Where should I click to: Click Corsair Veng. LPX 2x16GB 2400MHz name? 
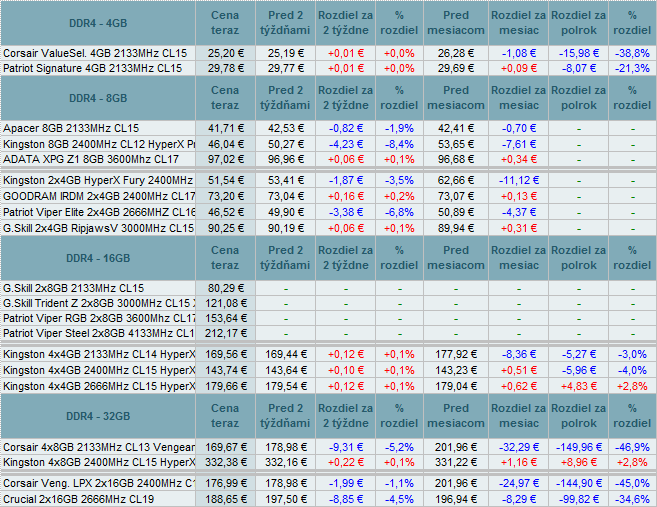[99, 483]
